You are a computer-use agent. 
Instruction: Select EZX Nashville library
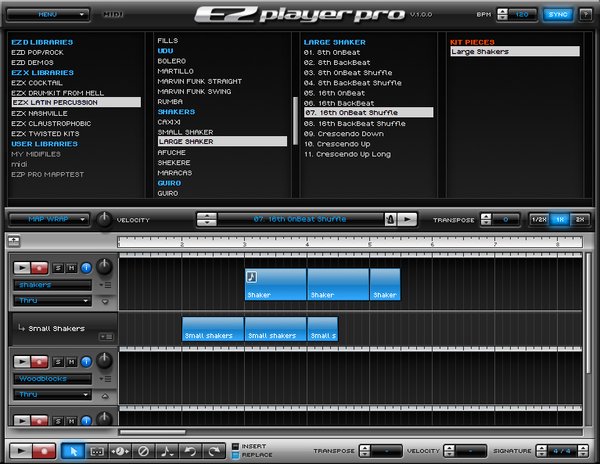[x=40, y=113]
